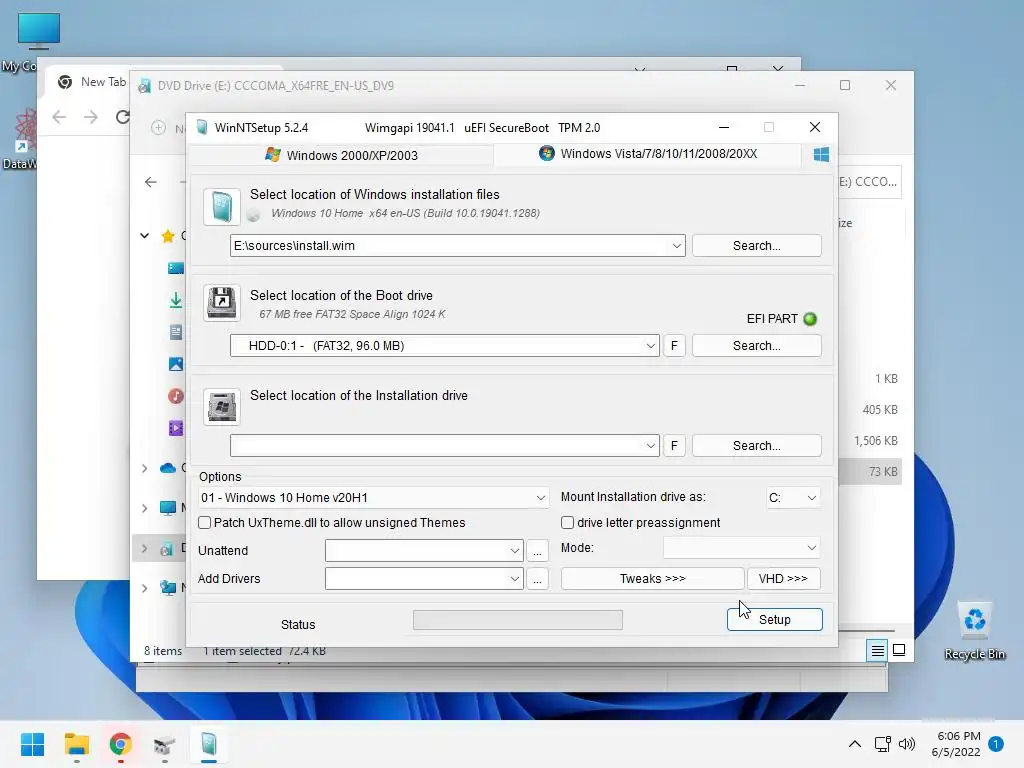Click the Boot drive floppy icon
The image size is (1024, 768).
(221, 302)
